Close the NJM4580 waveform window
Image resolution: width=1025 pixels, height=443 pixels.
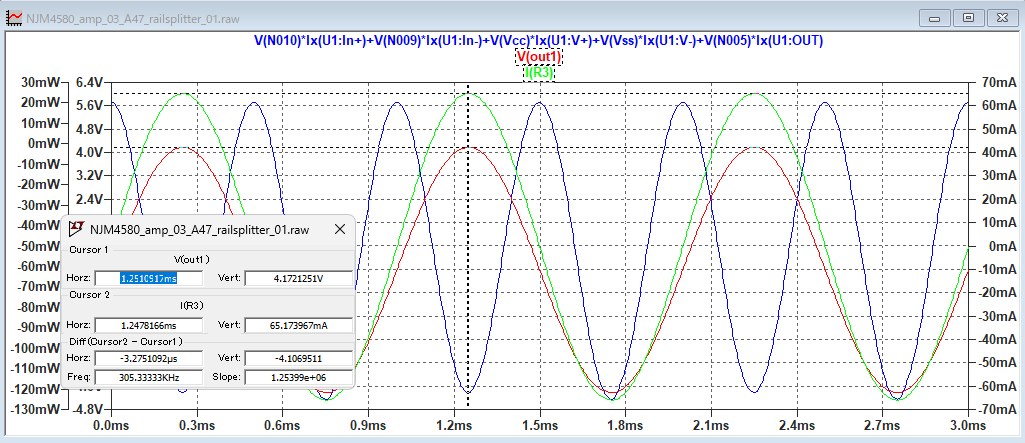tap(999, 17)
